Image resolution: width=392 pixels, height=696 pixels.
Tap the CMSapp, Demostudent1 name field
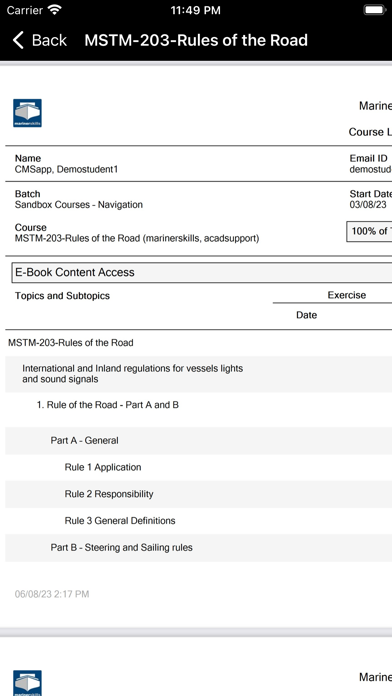[67, 170]
